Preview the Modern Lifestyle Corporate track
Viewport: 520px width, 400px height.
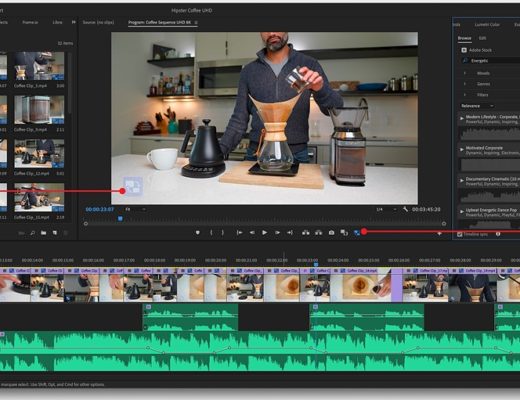[462, 118]
